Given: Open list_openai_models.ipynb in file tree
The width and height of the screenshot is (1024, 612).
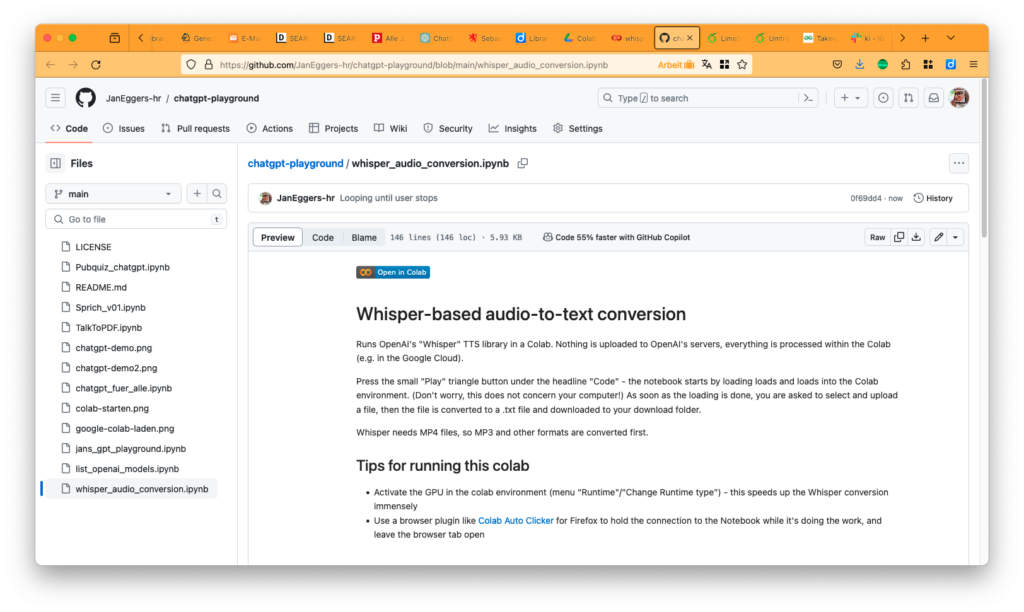Looking at the screenshot, I should [x=127, y=469].
